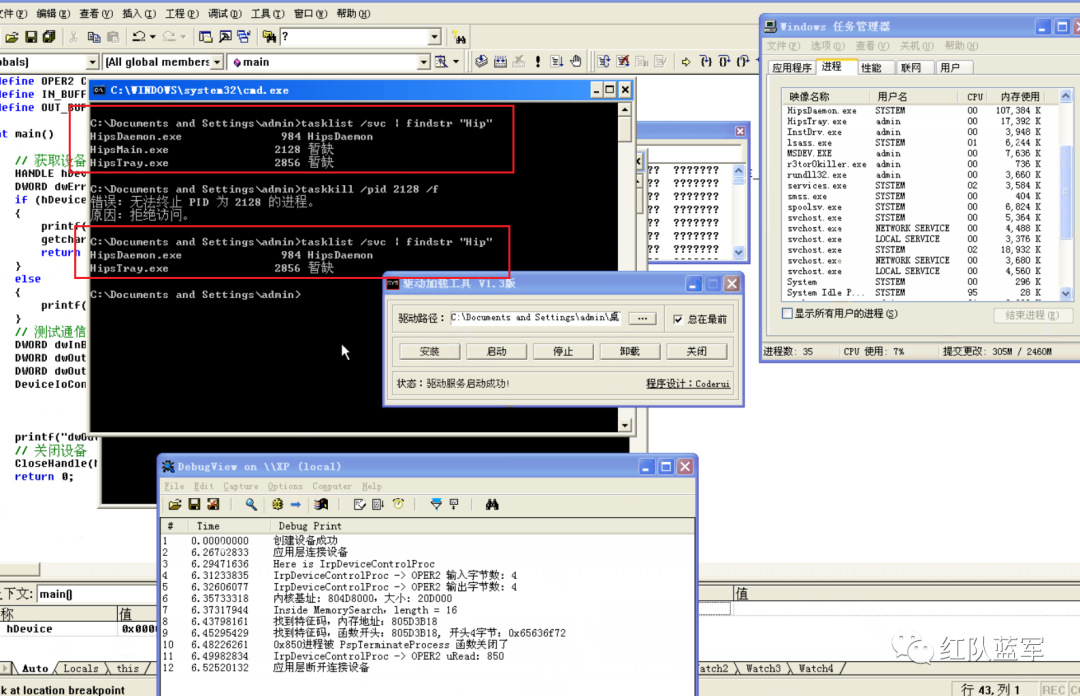
Task: Open undo history dropdown arrow
Action: click(152, 37)
